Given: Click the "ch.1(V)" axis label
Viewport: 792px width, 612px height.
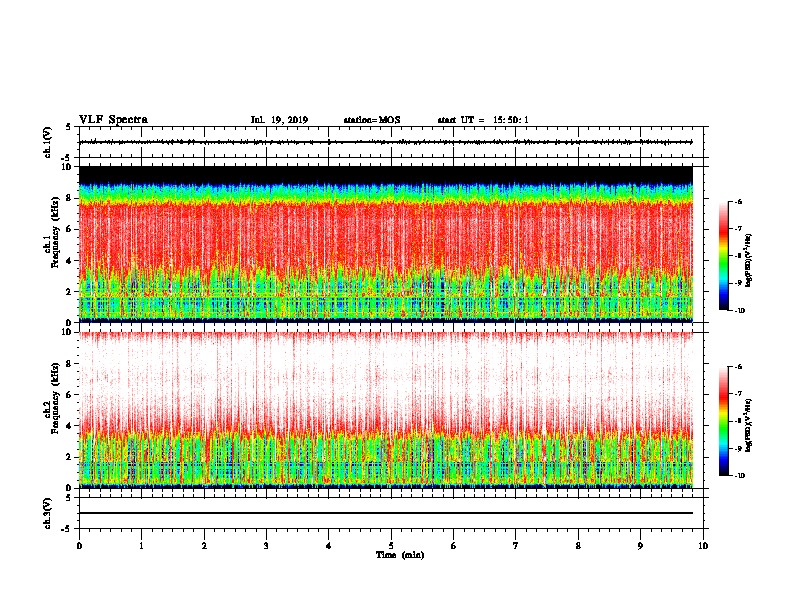Looking at the screenshot, I should 47,142.
